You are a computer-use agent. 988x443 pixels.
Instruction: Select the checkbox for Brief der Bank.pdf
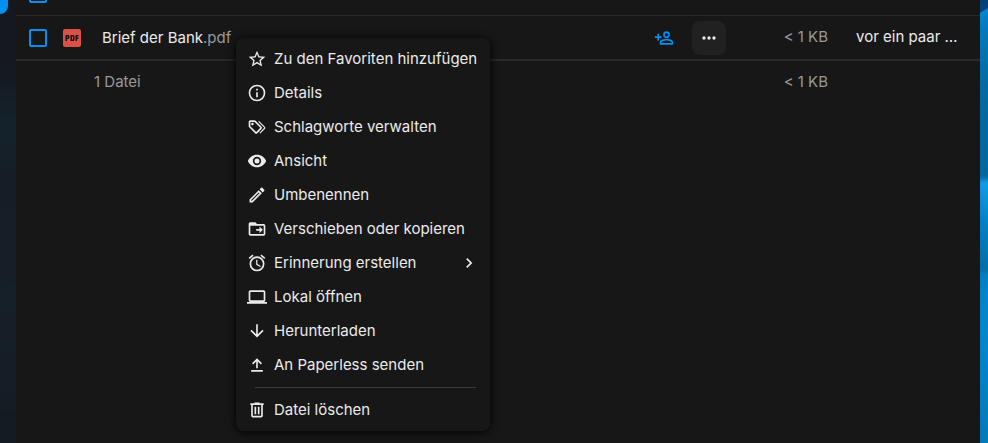[38, 38]
